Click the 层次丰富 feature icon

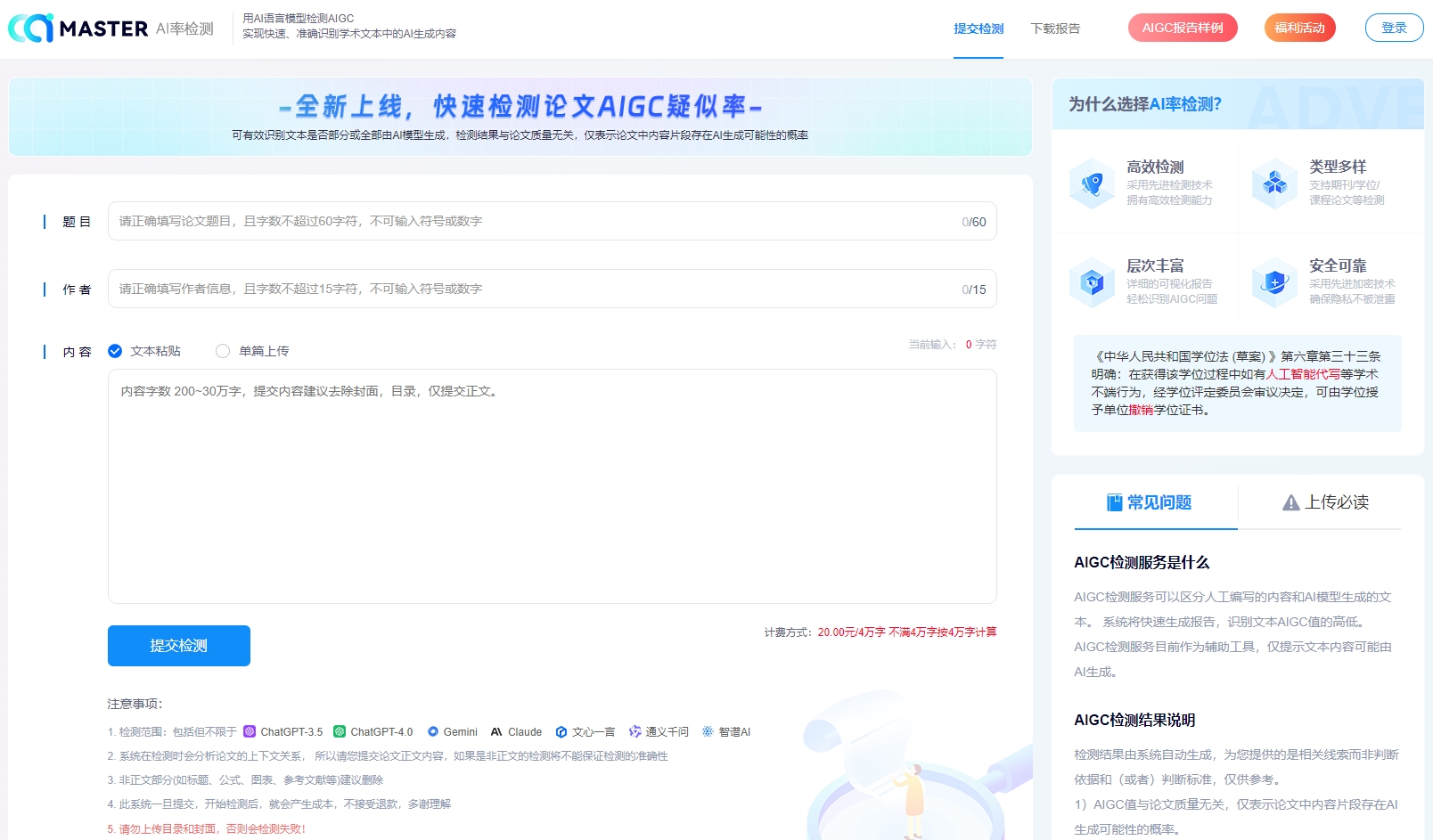coord(1092,282)
